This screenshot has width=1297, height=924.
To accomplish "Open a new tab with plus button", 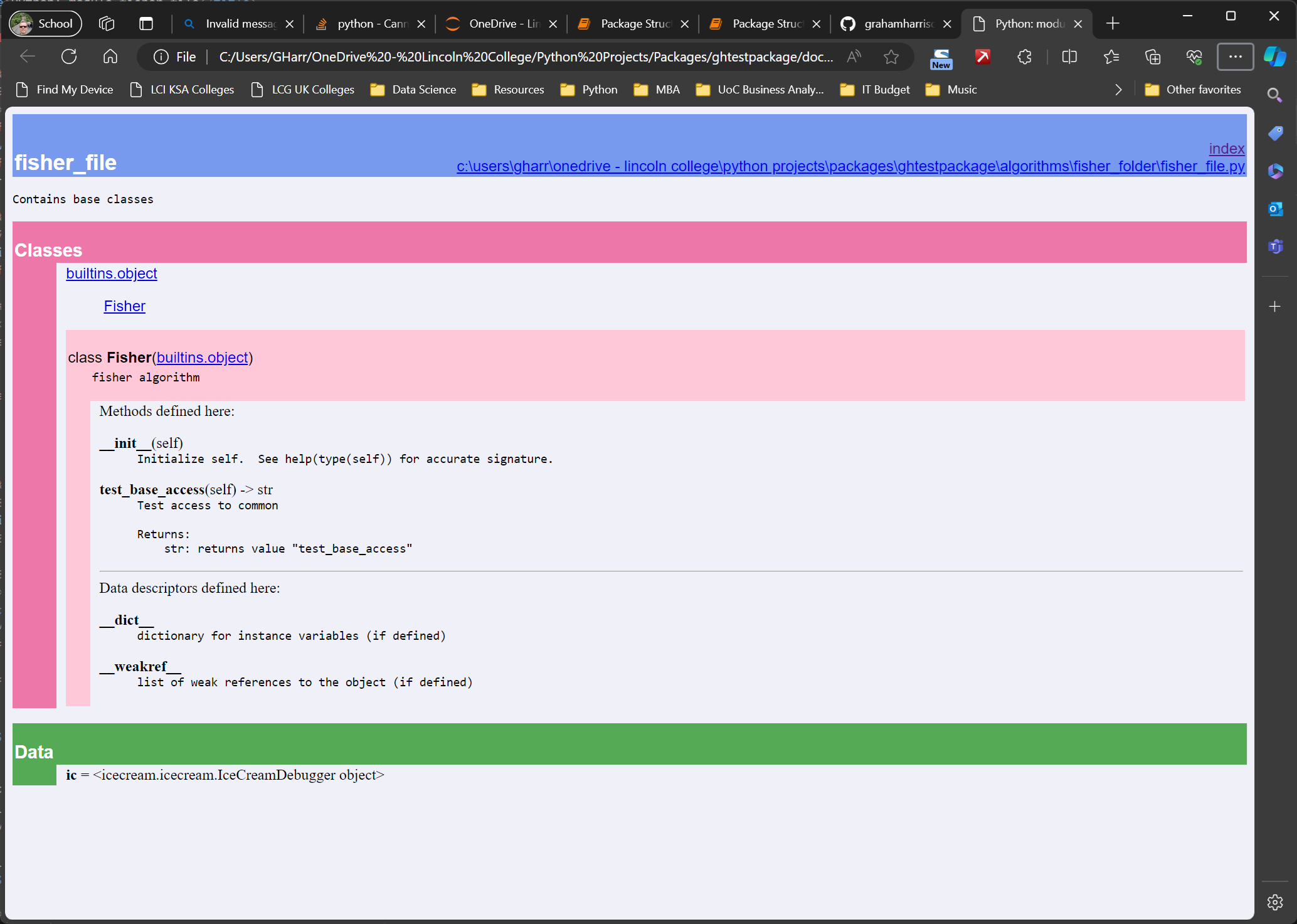I will click(x=1113, y=24).
